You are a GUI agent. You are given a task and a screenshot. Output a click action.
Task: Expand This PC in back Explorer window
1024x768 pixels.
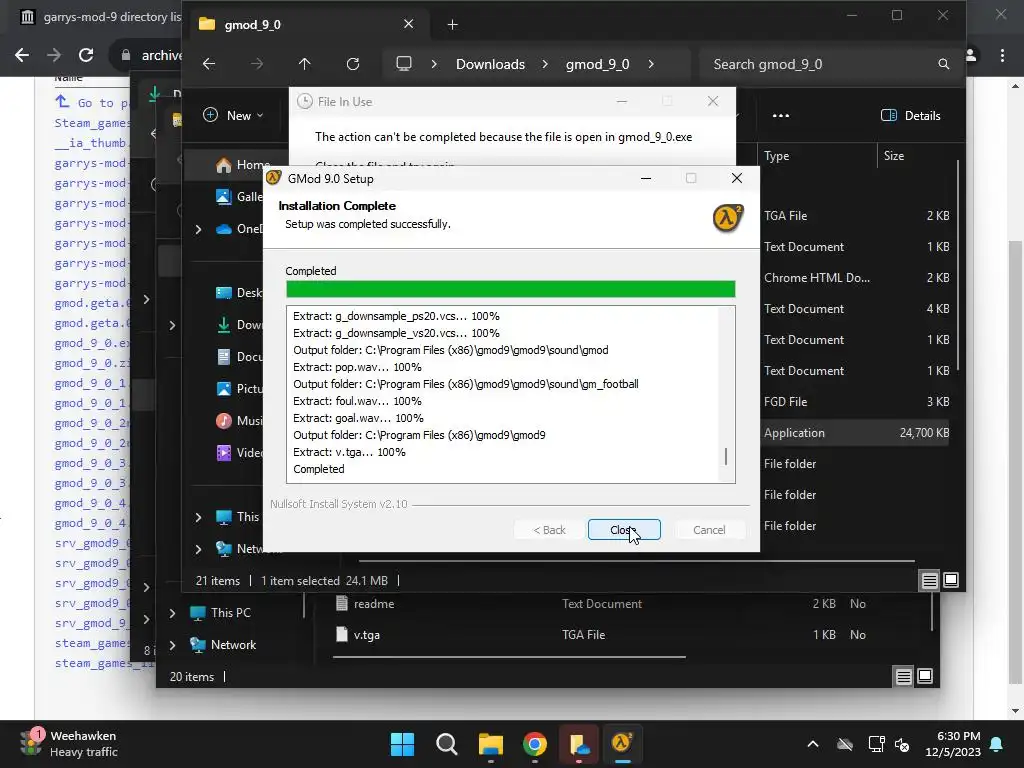click(172, 613)
